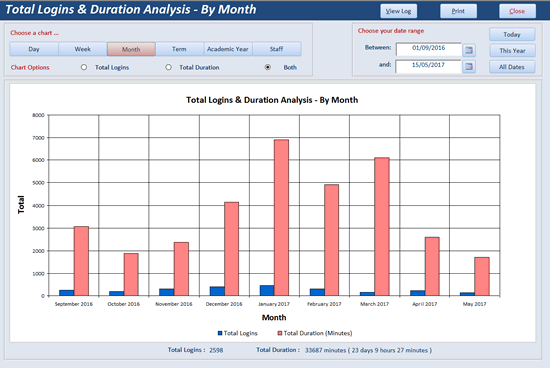Screen dimensions: 550x368
Task: Edit the Between start date field
Action: [x=429, y=49]
